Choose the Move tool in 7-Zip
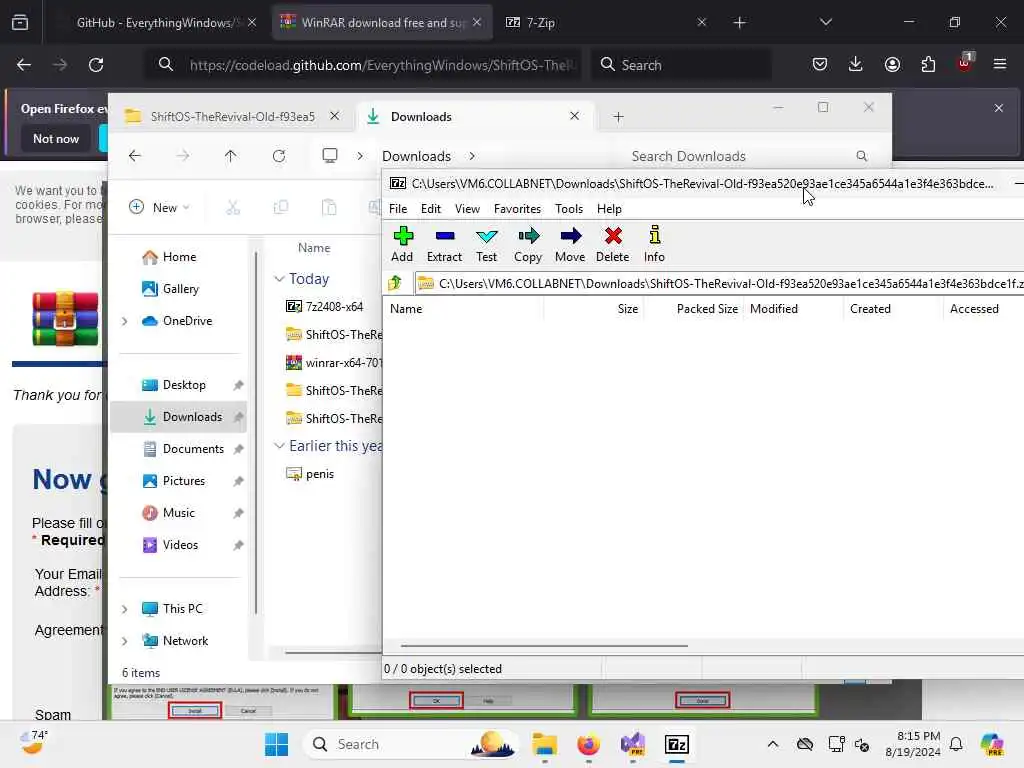This screenshot has height=768, width=1024. (570, 244)
